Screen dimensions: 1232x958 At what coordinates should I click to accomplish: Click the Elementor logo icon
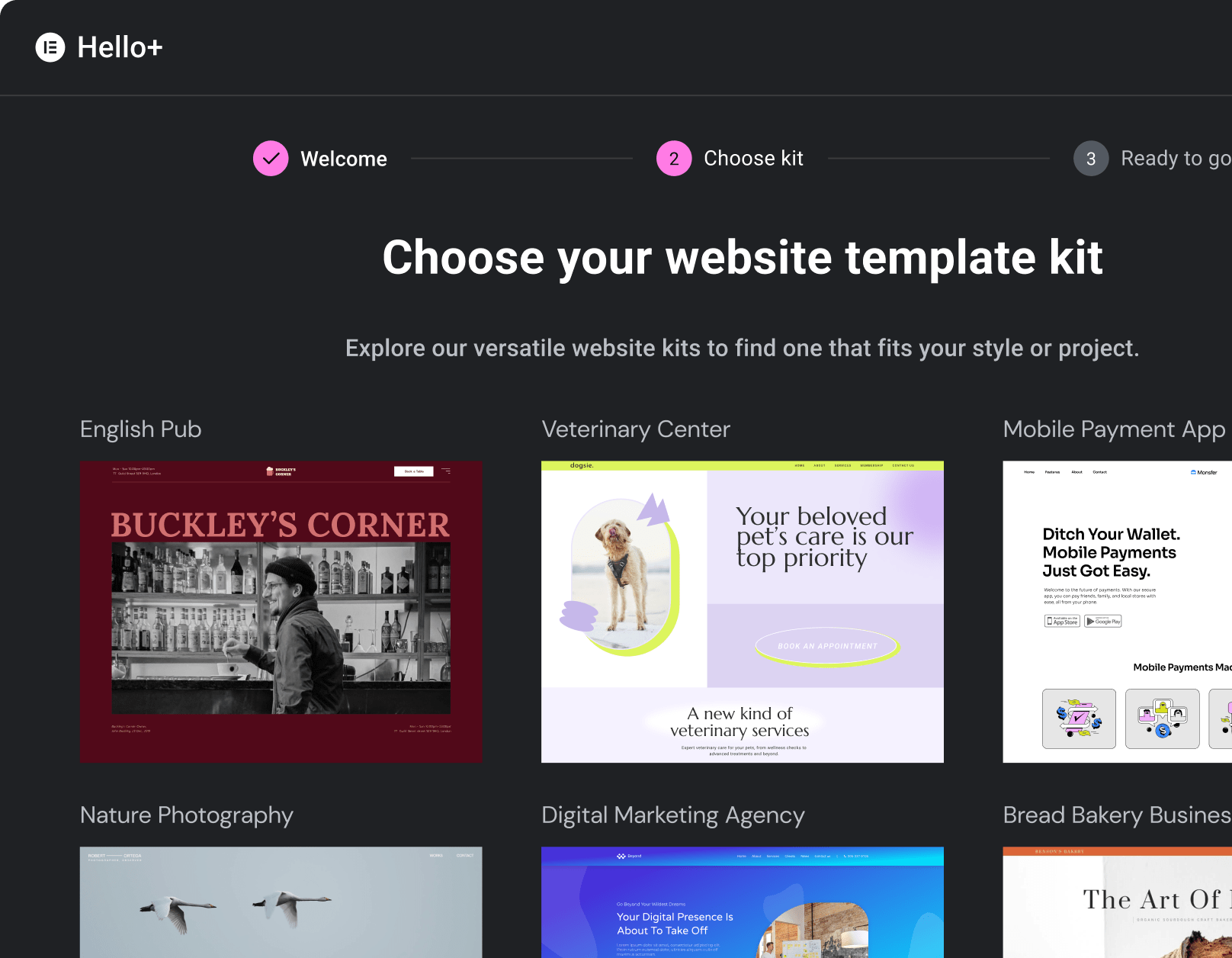[x=50, y=47]
